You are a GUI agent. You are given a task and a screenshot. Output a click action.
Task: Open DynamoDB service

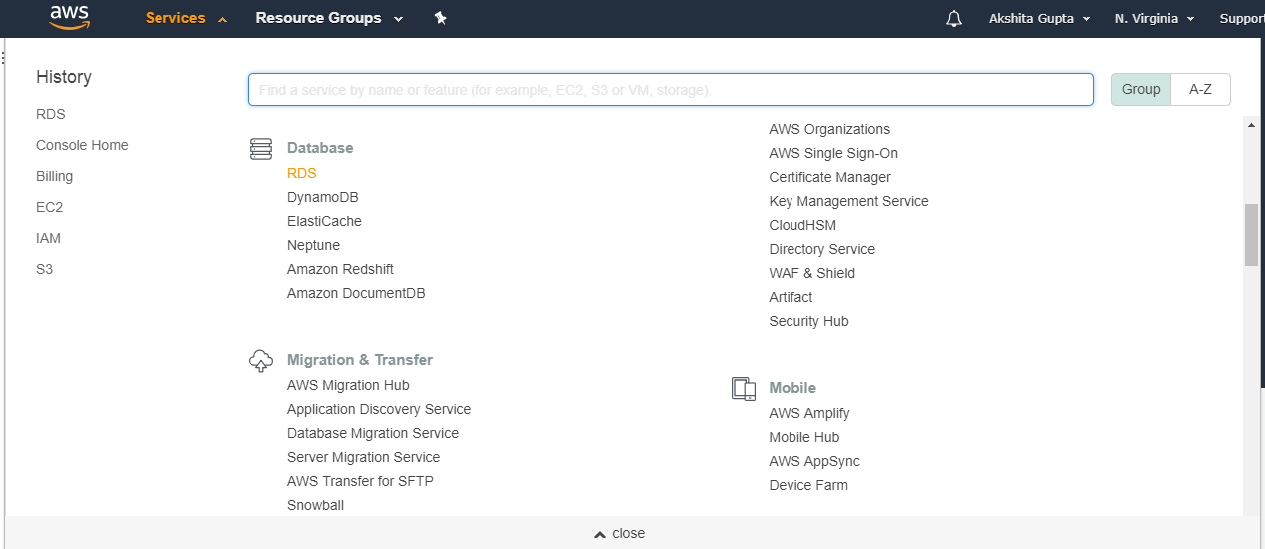(x=322, y=197)
